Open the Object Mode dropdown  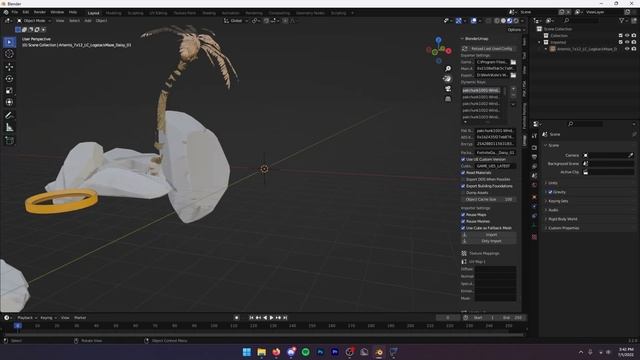click(x=34, y=20)
